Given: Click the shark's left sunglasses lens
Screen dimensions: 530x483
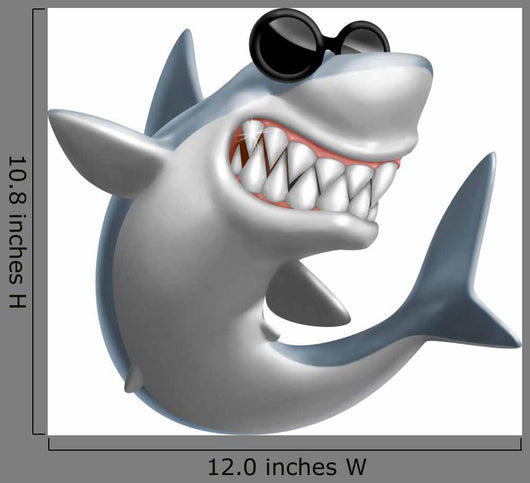Looking at the screenshot, I should pyautogui.click(x=287, y=45).
